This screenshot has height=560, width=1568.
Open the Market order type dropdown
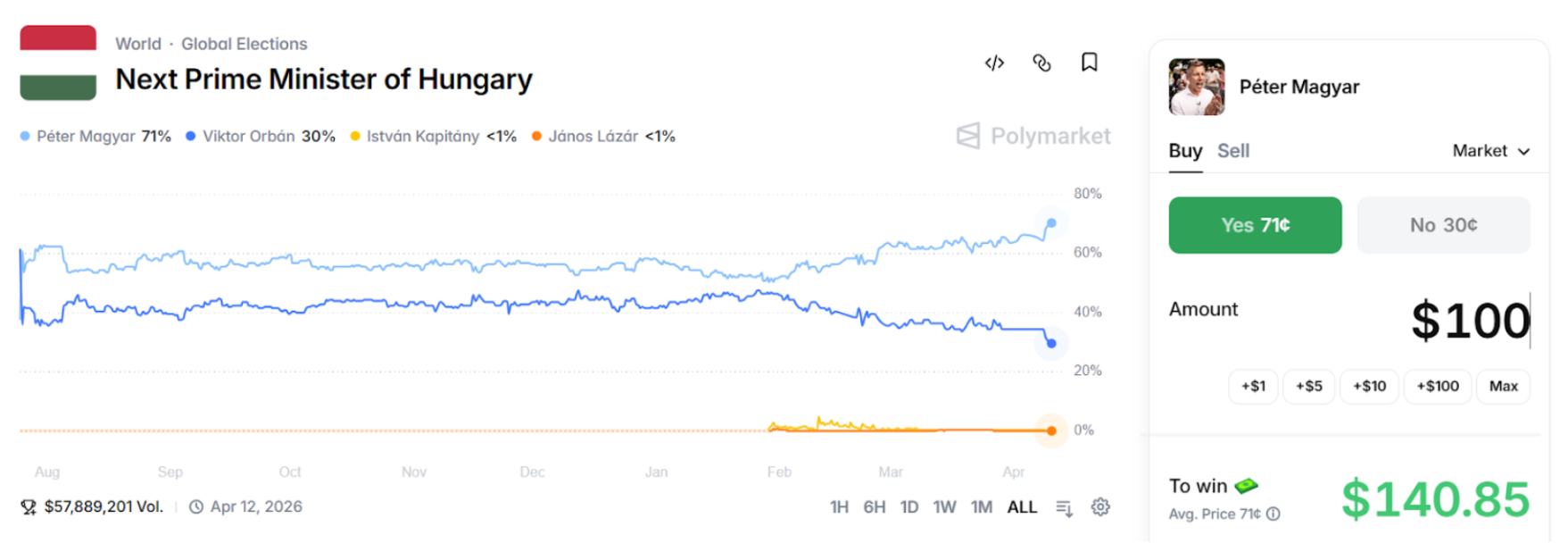tap(1490, 151)
